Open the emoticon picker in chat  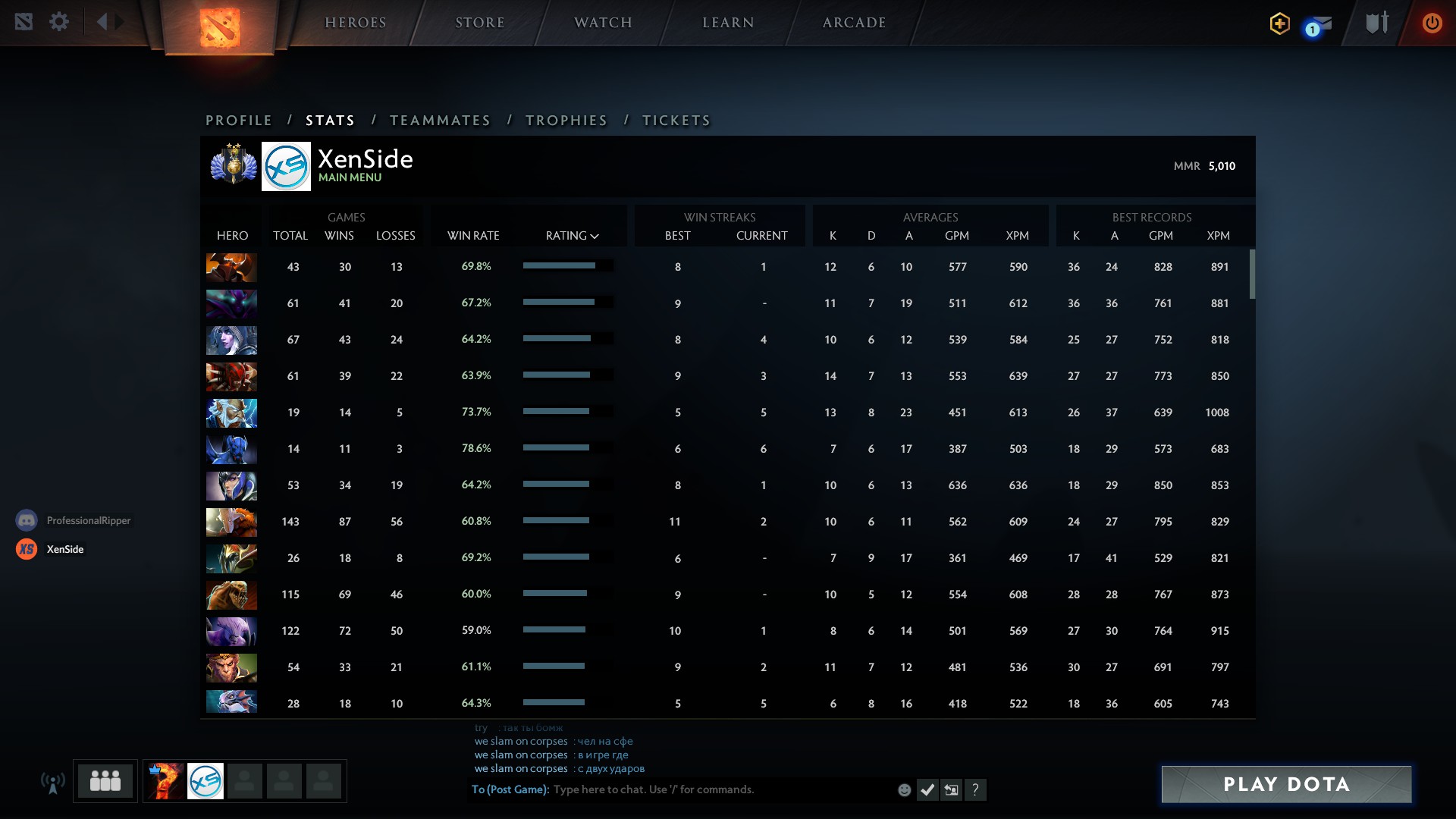904,790
